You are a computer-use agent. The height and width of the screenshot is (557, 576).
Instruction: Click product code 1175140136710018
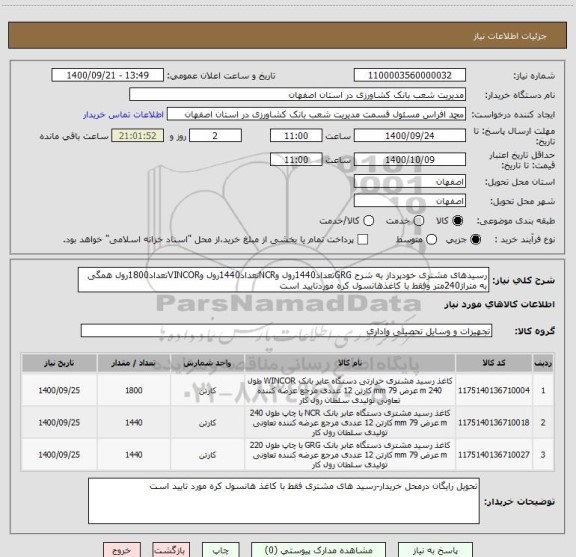point(494,423)
